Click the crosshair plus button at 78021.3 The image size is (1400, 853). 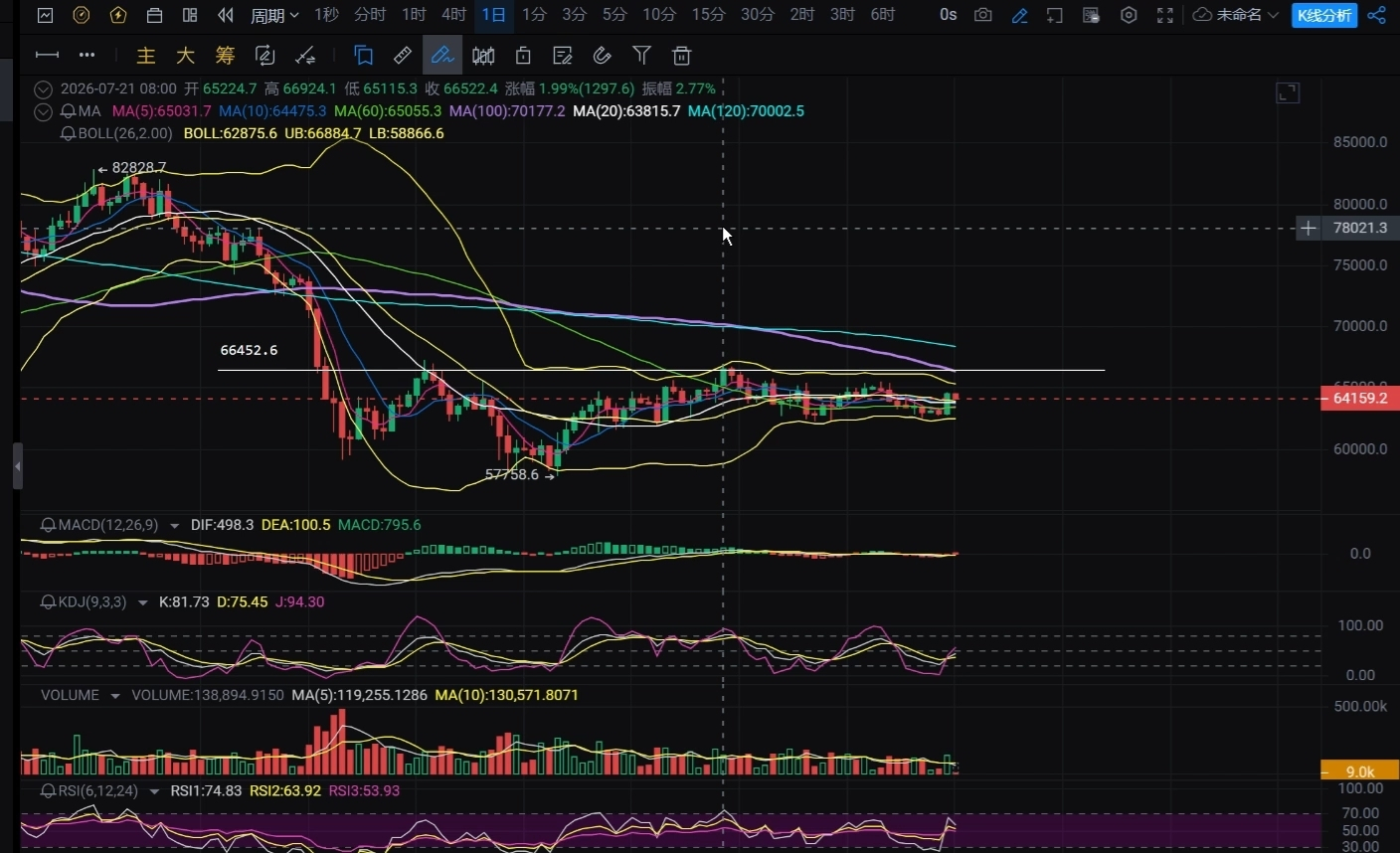tap(1308, 228)
